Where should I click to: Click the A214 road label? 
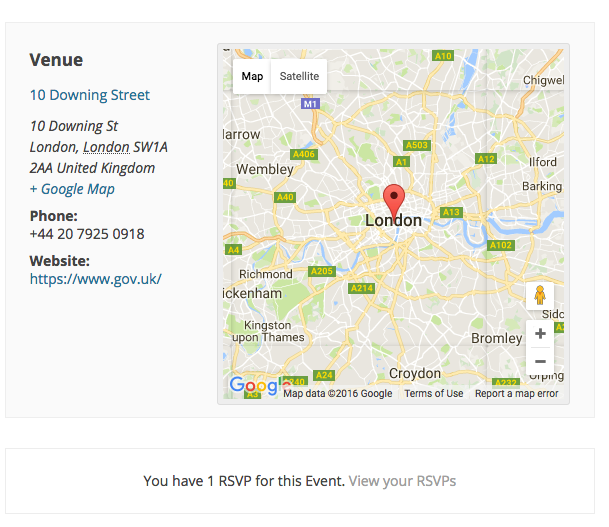pos(361,288)
